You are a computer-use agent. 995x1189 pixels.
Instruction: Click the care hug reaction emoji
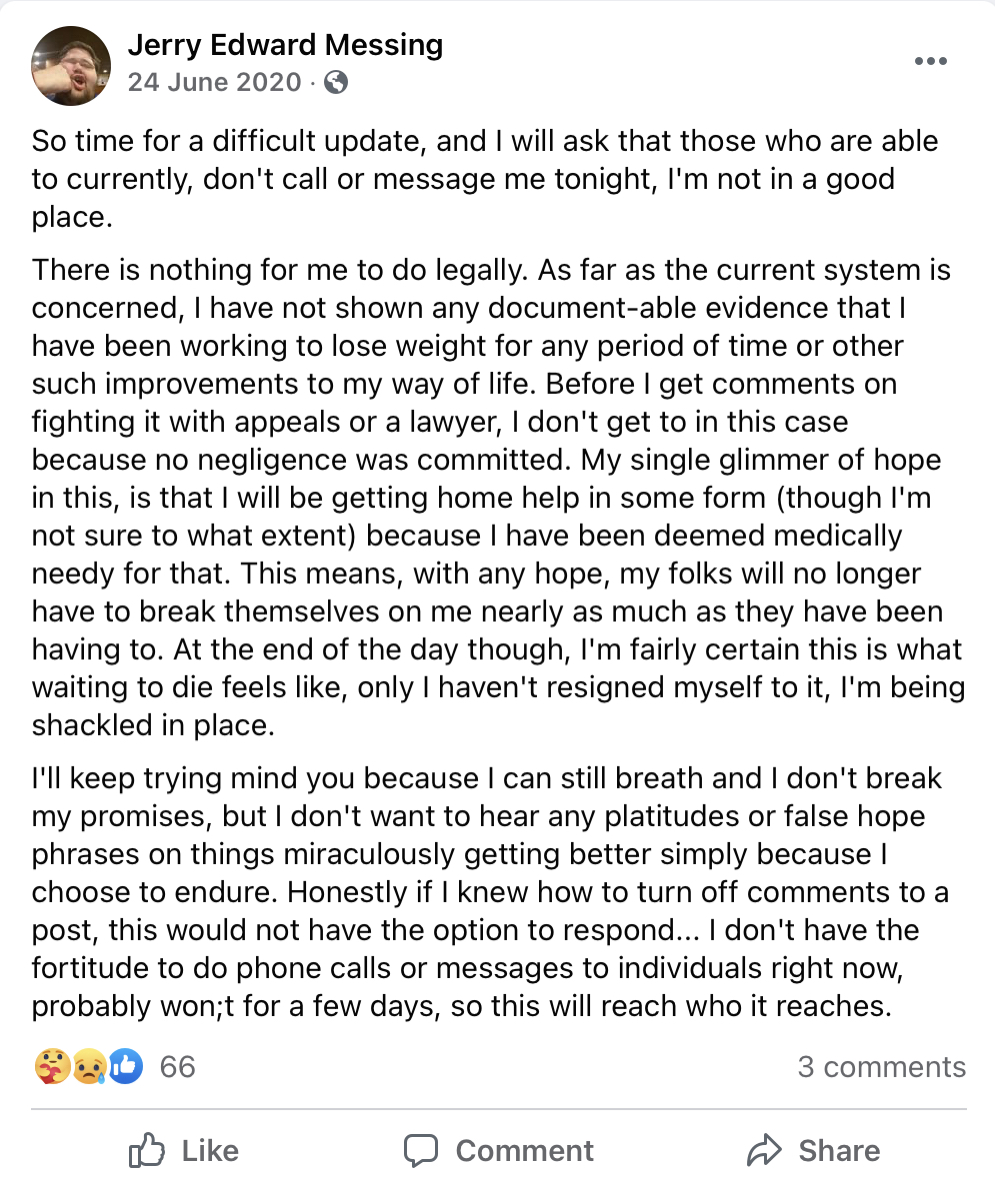[52, 1067]
